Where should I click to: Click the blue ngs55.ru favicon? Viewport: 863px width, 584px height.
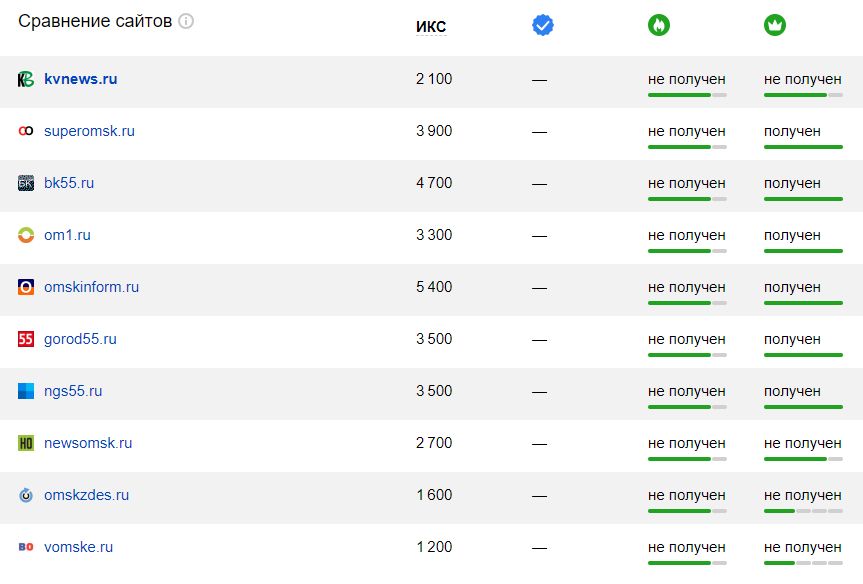pos(26,391)
